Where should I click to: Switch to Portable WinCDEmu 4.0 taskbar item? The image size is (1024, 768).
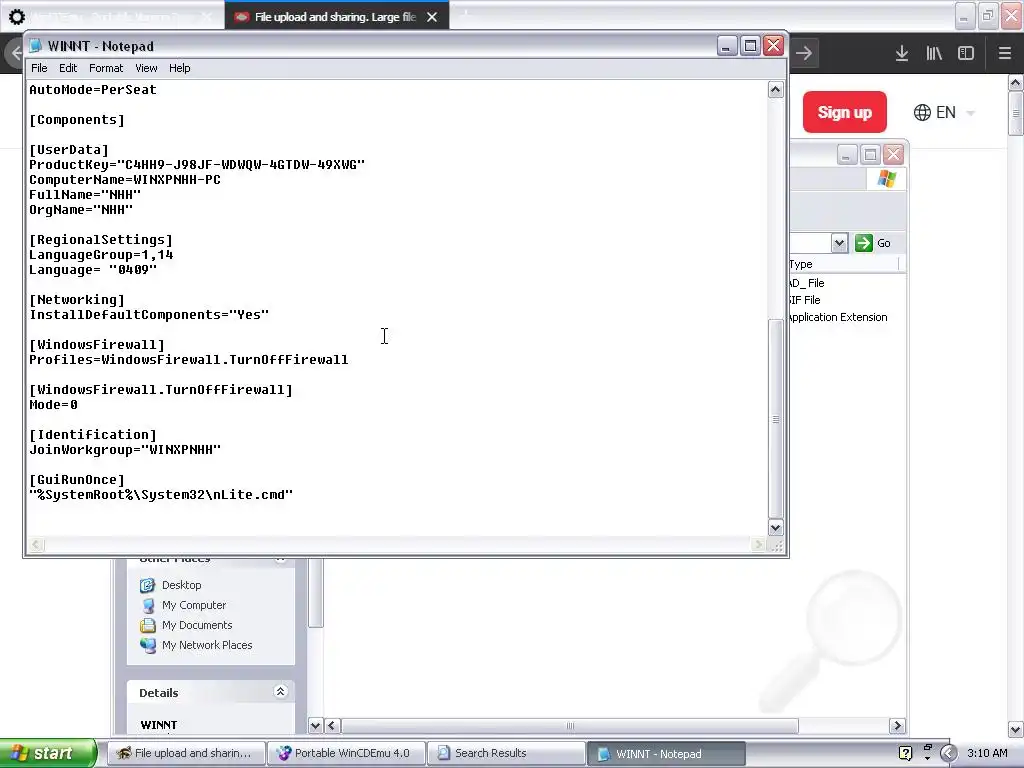coord(346,753)
